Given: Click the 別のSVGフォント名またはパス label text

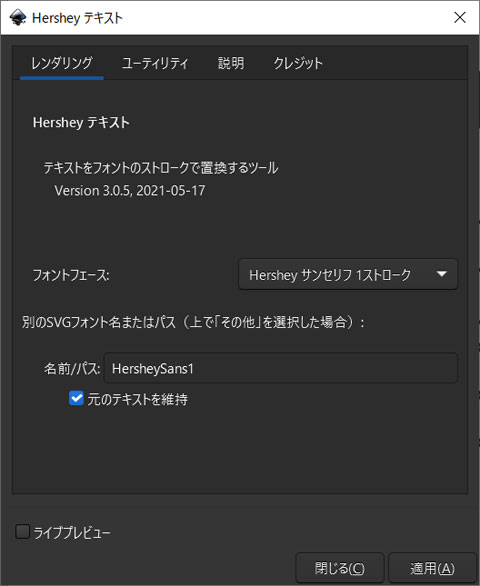Looking at the screenshot, I should point(193,322).
